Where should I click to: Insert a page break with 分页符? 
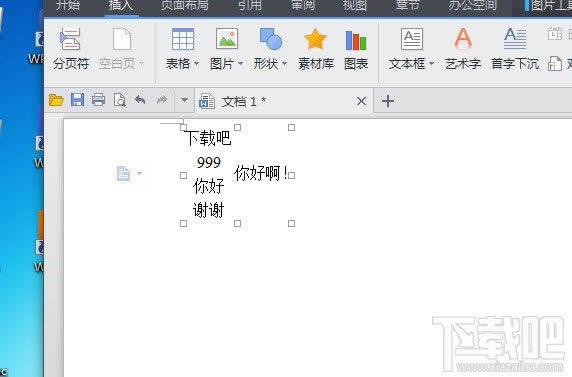tap(70, 49)
